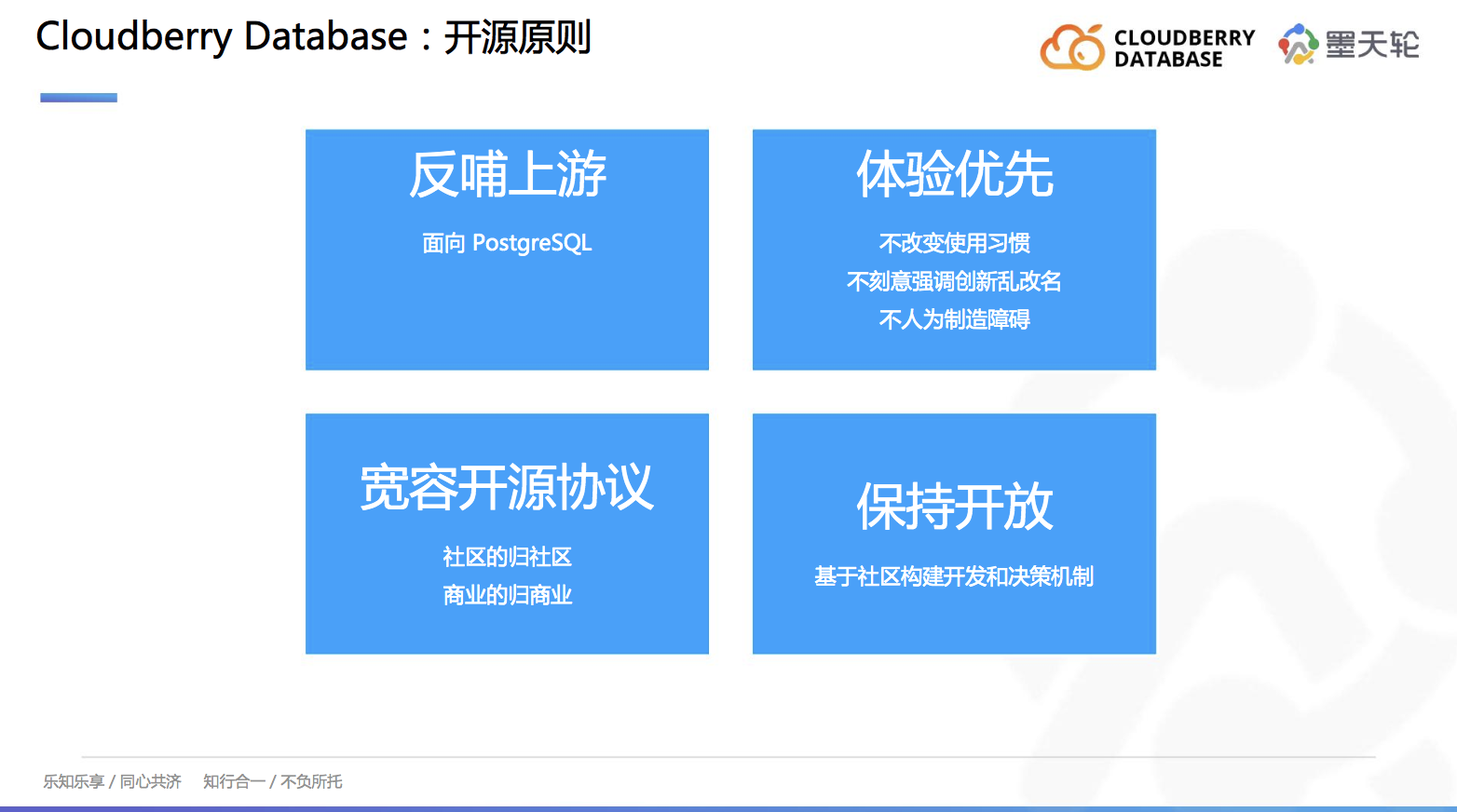The width and height of the screenshot is (1457, 812).
Task: Click the line 基于社区构建开发和决策机制
Action: pyautogui.click(x=955, y=576)
